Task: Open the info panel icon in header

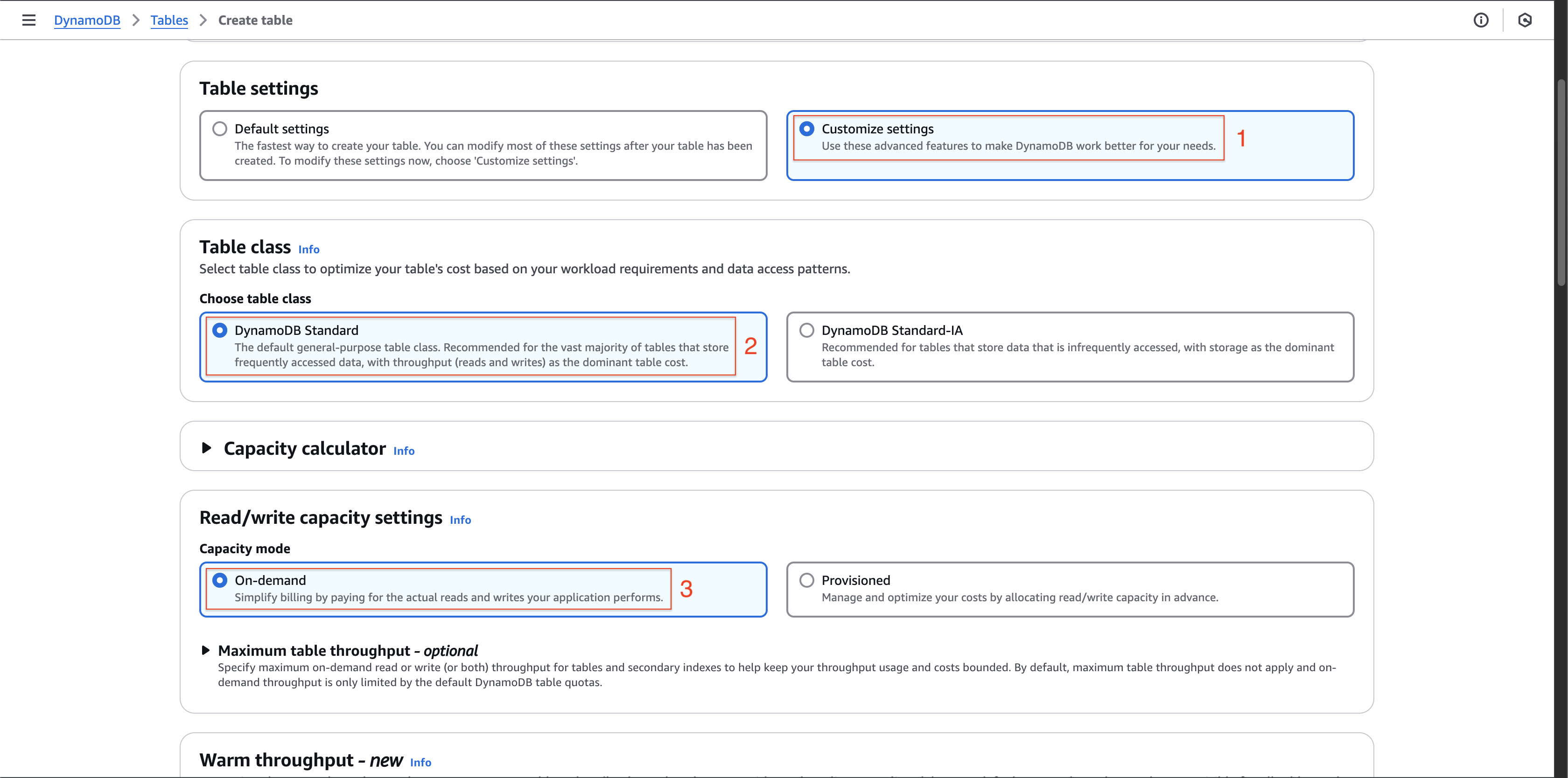Action: 1481,20
